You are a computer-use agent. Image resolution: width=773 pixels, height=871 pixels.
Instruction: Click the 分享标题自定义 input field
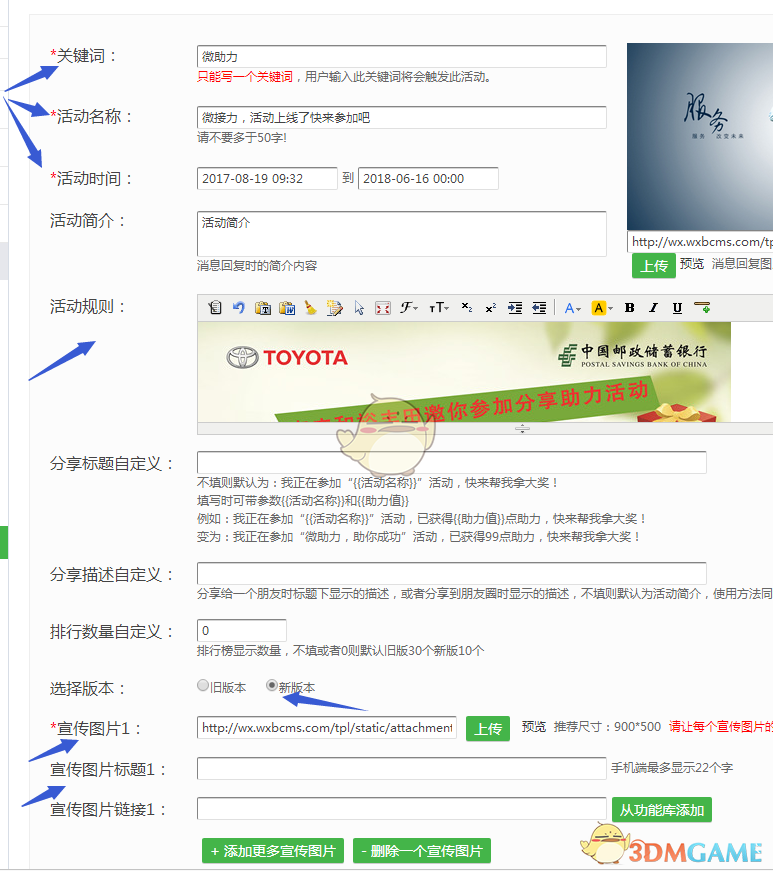tap(451, 462)
